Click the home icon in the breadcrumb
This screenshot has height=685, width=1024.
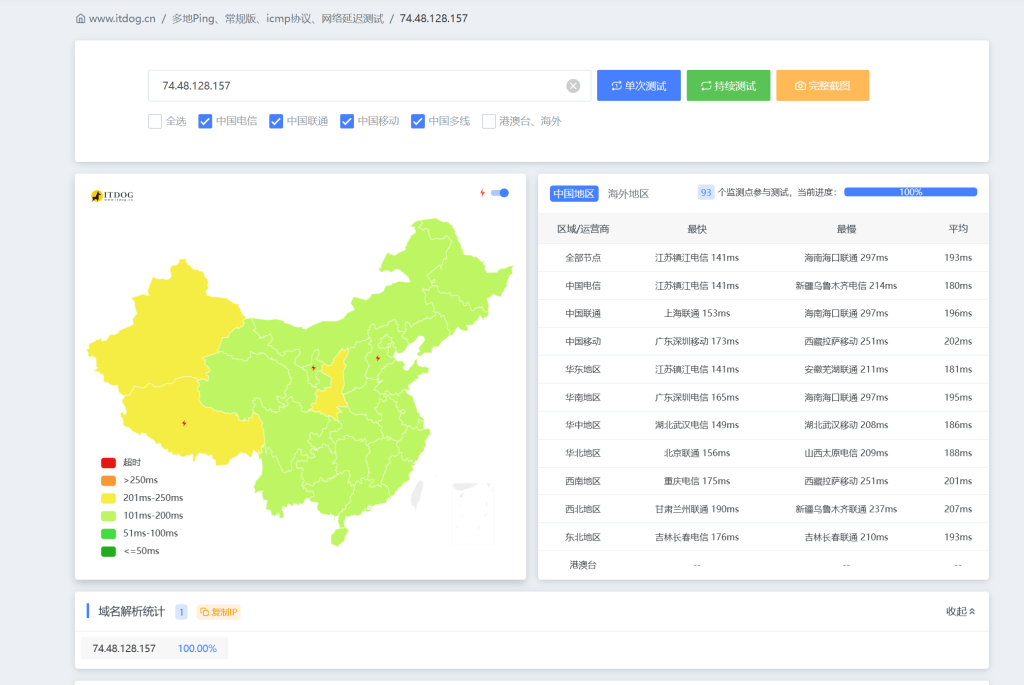80,18
